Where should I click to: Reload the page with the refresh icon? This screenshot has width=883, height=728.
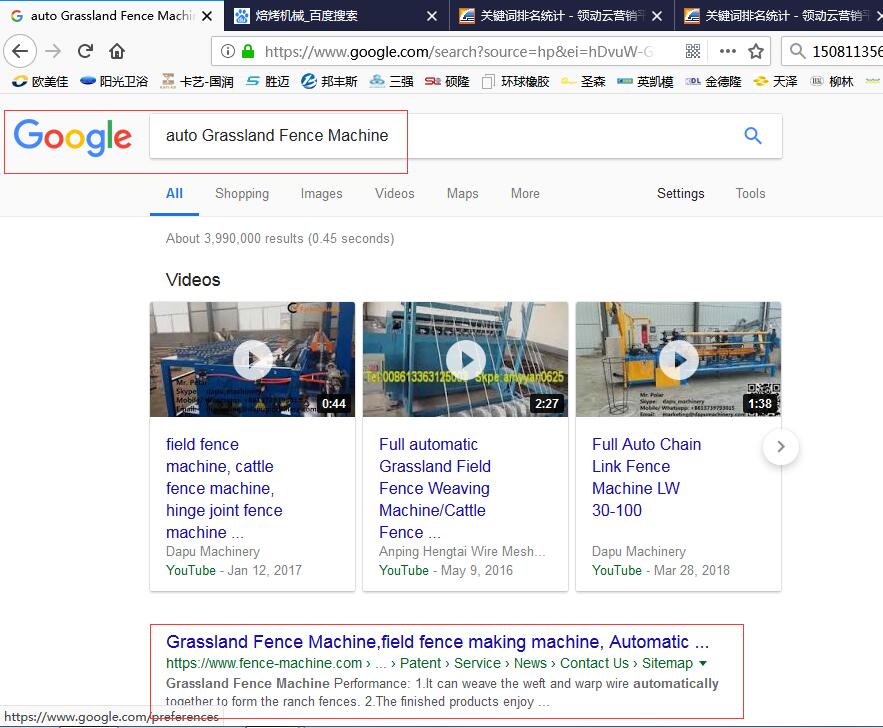[86, 51]
